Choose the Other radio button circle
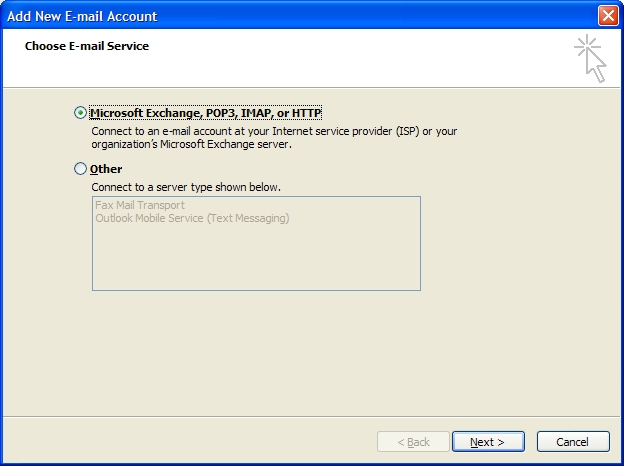This screenshot has width=624, height=466. coord(81,169)
